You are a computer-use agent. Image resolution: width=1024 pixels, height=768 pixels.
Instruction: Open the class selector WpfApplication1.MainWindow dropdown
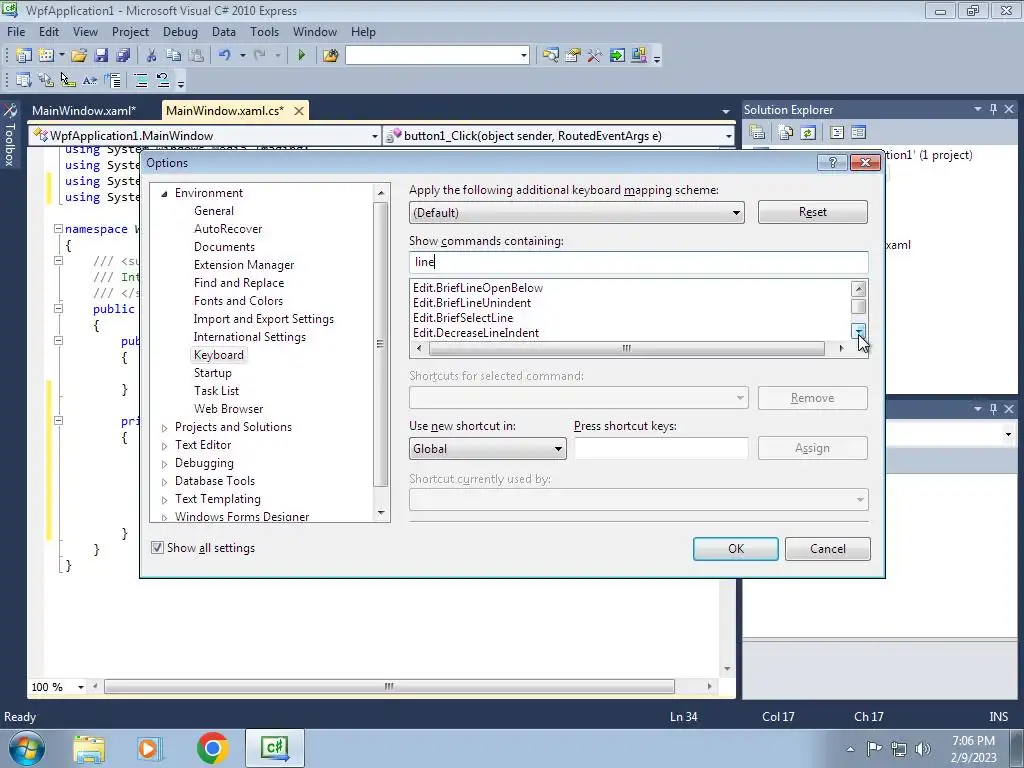tap(374, 136)
